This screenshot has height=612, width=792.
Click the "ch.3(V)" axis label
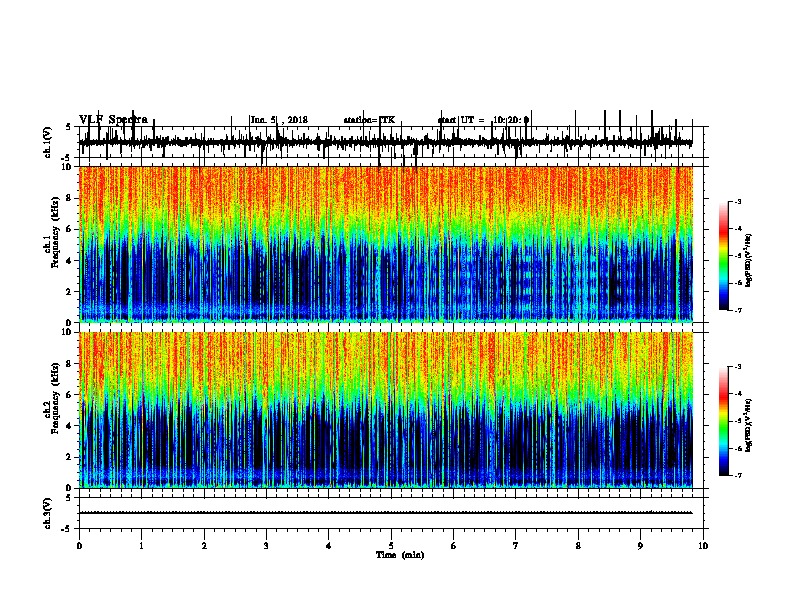coord(48,513)
